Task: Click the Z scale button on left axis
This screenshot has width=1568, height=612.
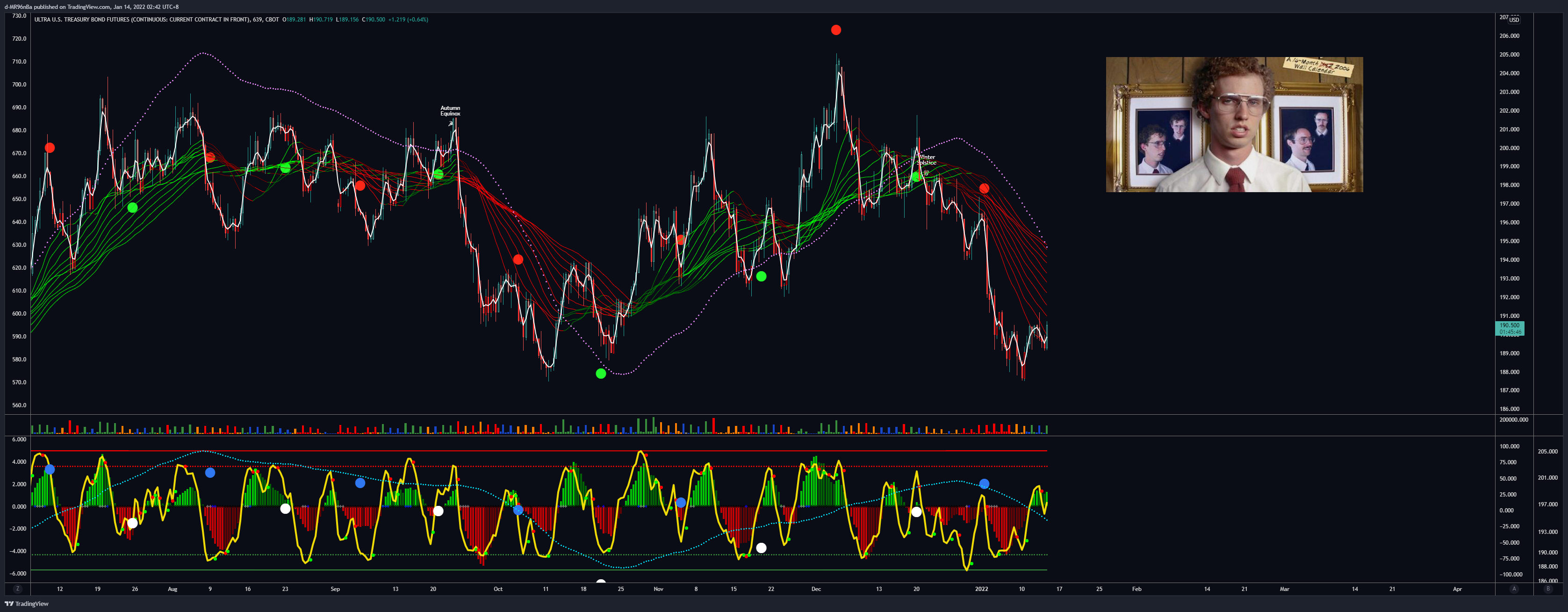Action: click(18, 589)
